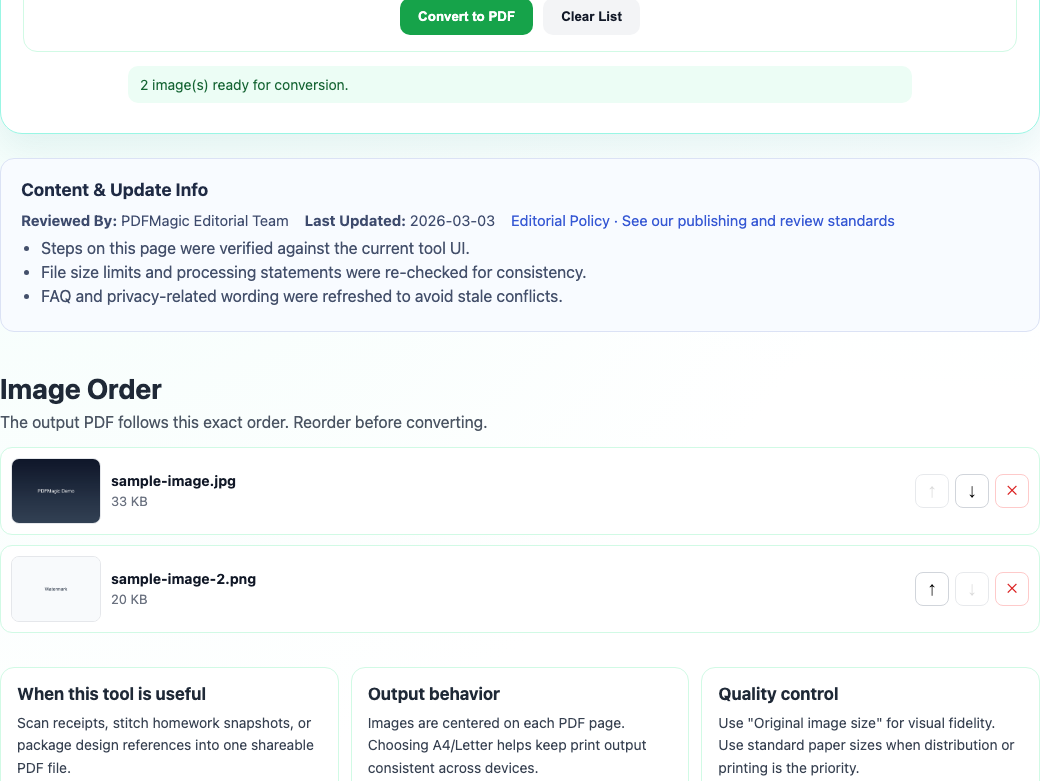
Task: Open the Editorial Policy link
Action: [560, 221]
